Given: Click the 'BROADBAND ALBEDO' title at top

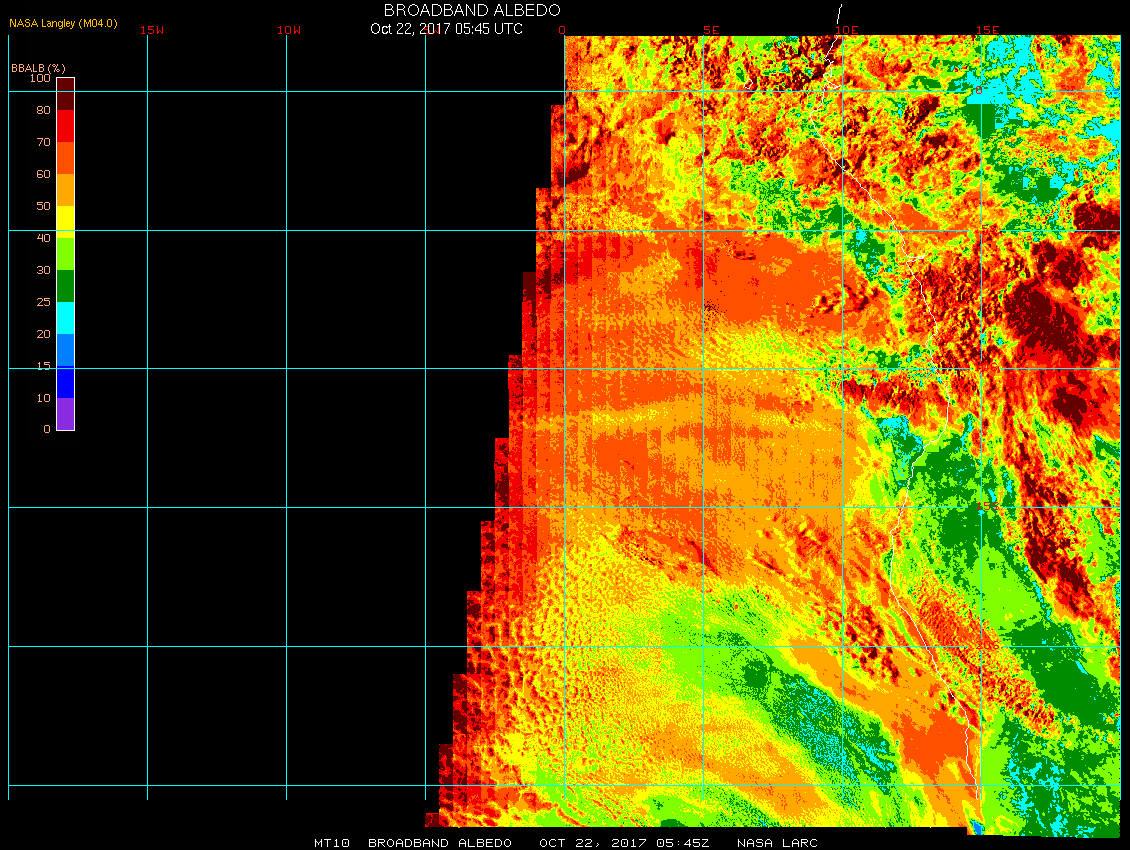Looking at the screenshot, I should pos(472,10).
